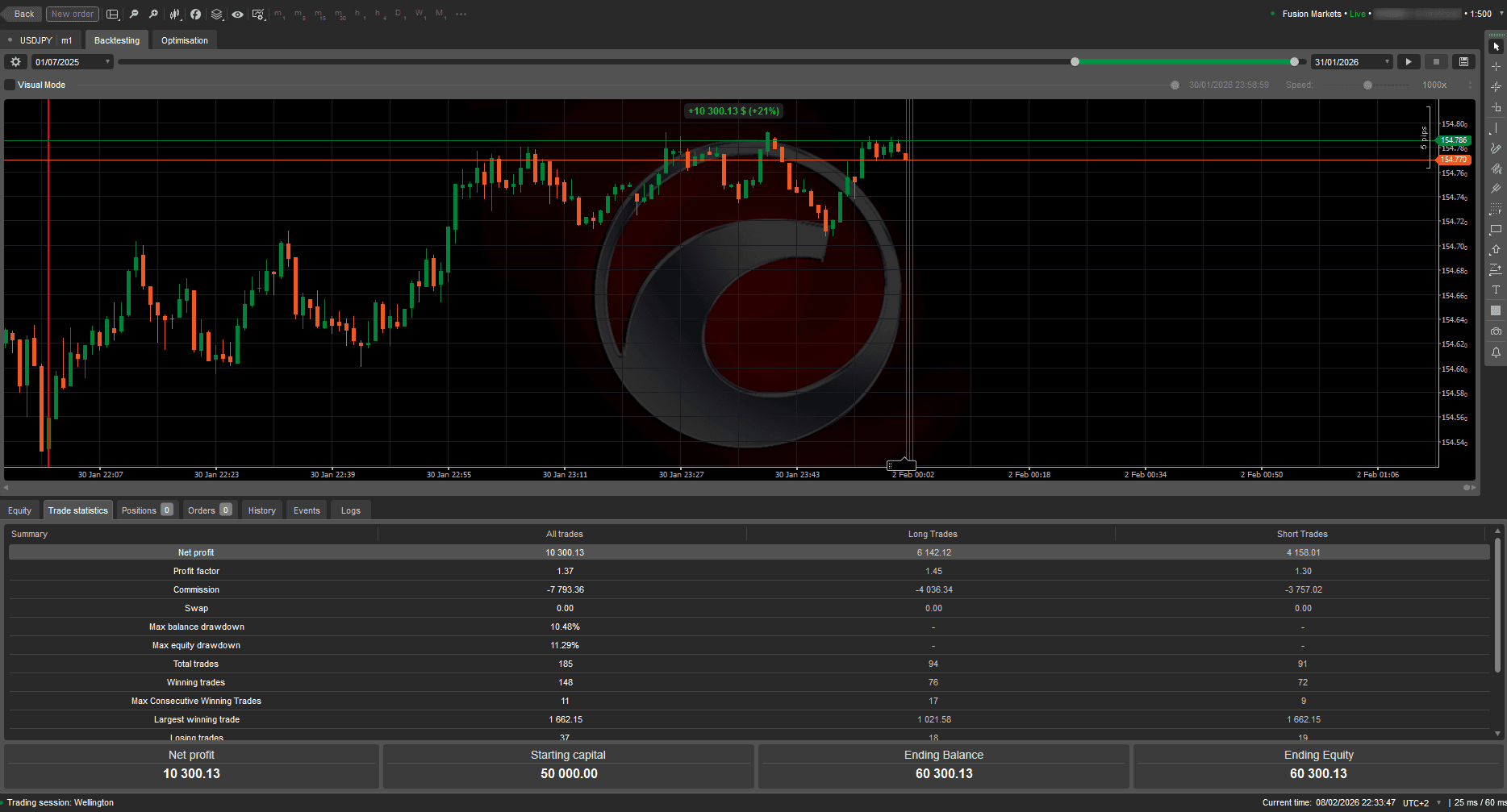Viewport: 1507px width, 812px height.
Task: Open the History tab
Action: tap(261, 510)
